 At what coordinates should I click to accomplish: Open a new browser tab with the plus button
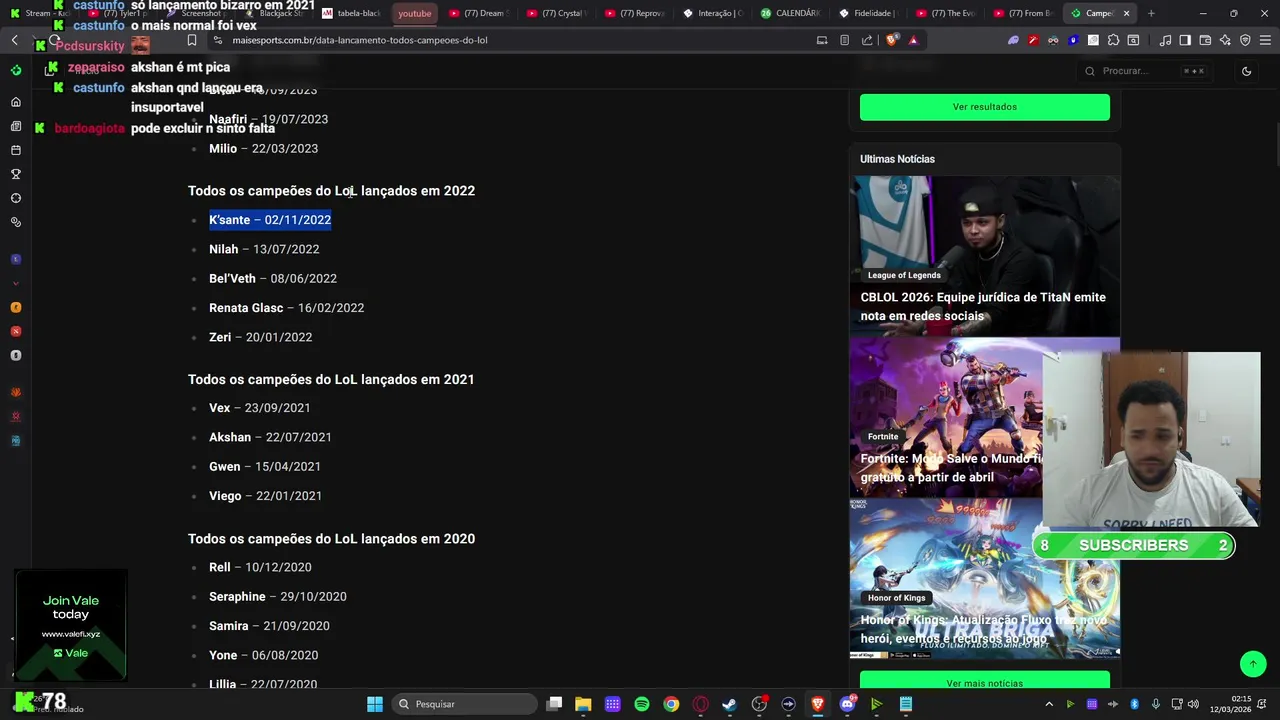1151,13
